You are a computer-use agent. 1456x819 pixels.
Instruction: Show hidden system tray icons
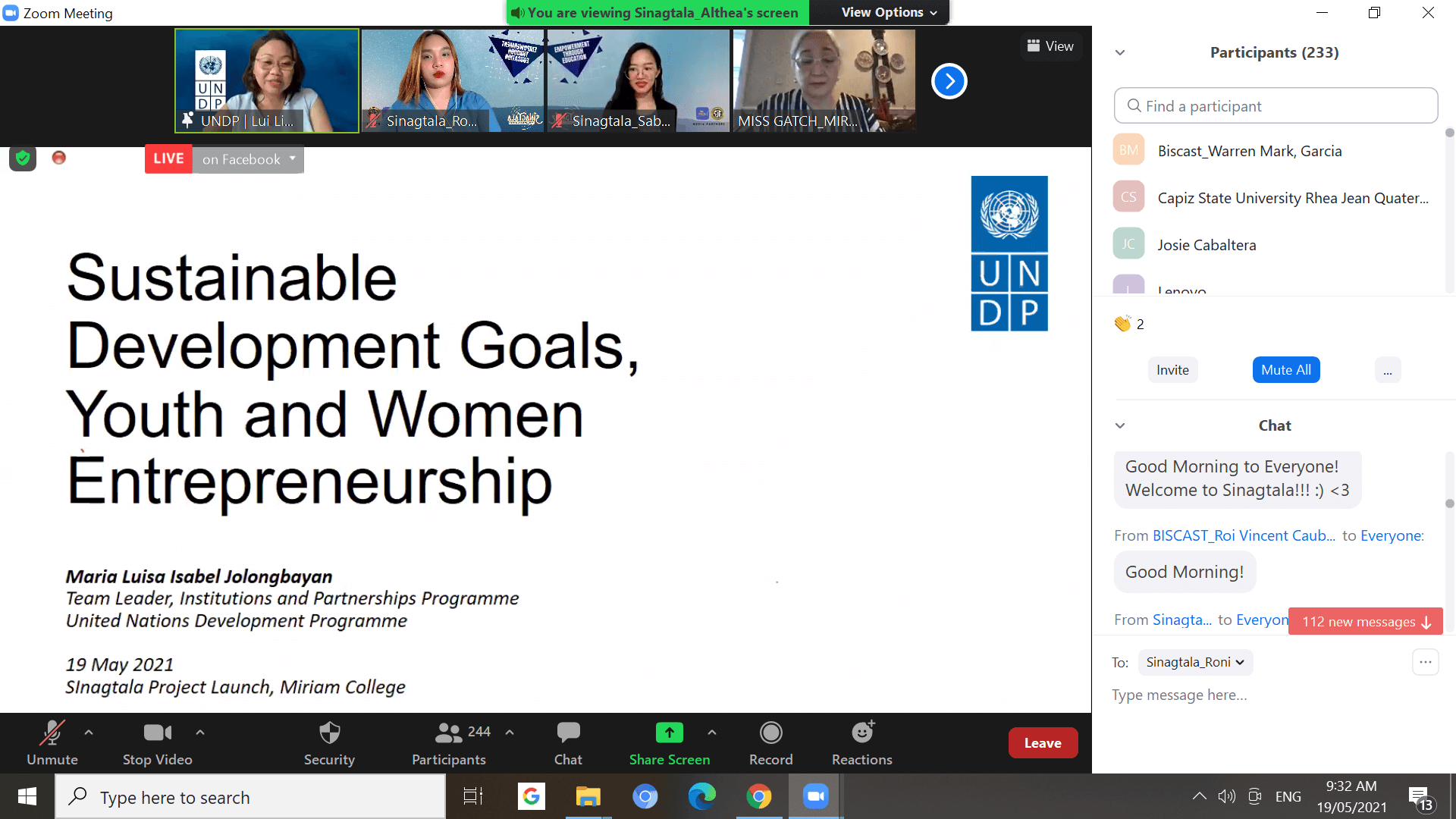pos(1199,796)
